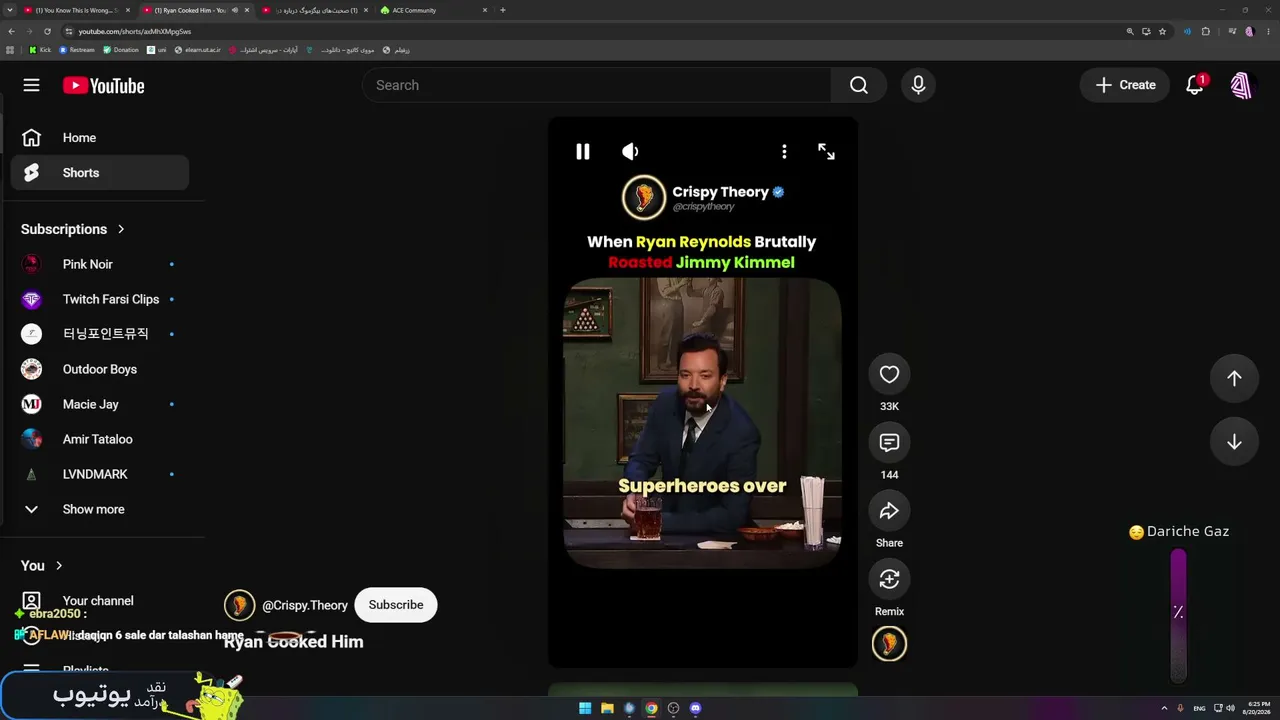
Task: Open the Create menu
Action: tap(1125, 85)
